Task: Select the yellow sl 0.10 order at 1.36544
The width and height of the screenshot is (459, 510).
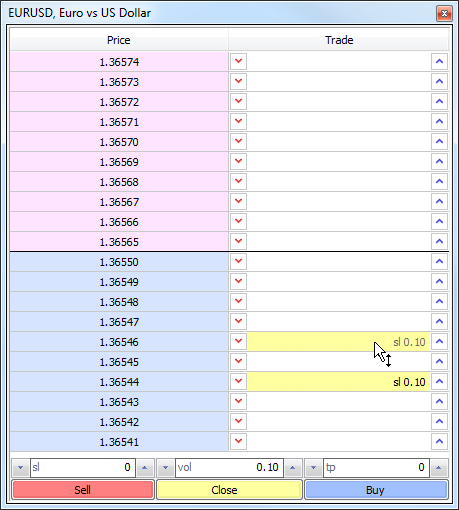Action: [338, 382]
